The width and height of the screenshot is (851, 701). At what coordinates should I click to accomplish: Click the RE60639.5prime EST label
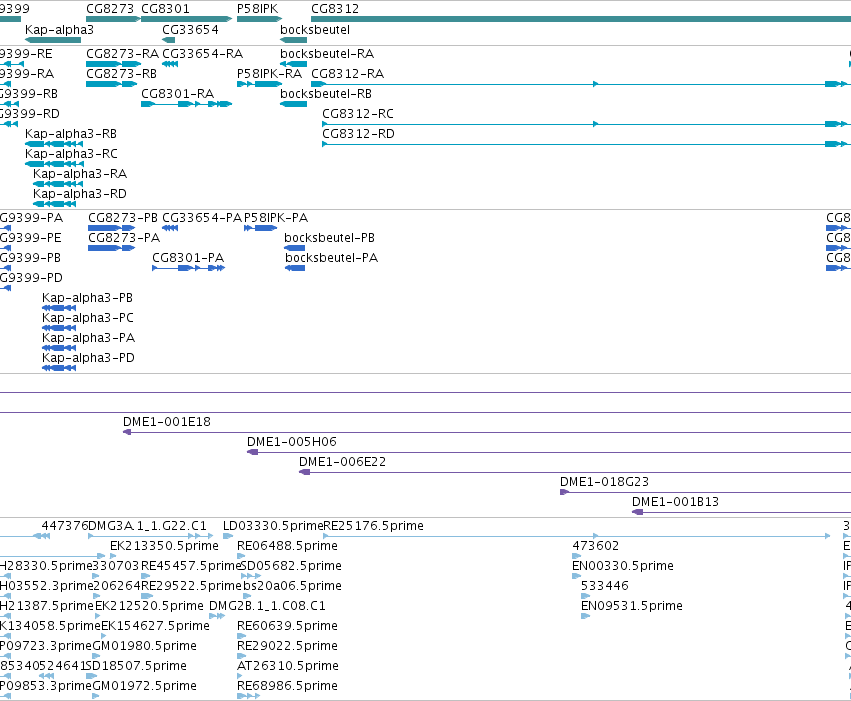pos(287,627)
